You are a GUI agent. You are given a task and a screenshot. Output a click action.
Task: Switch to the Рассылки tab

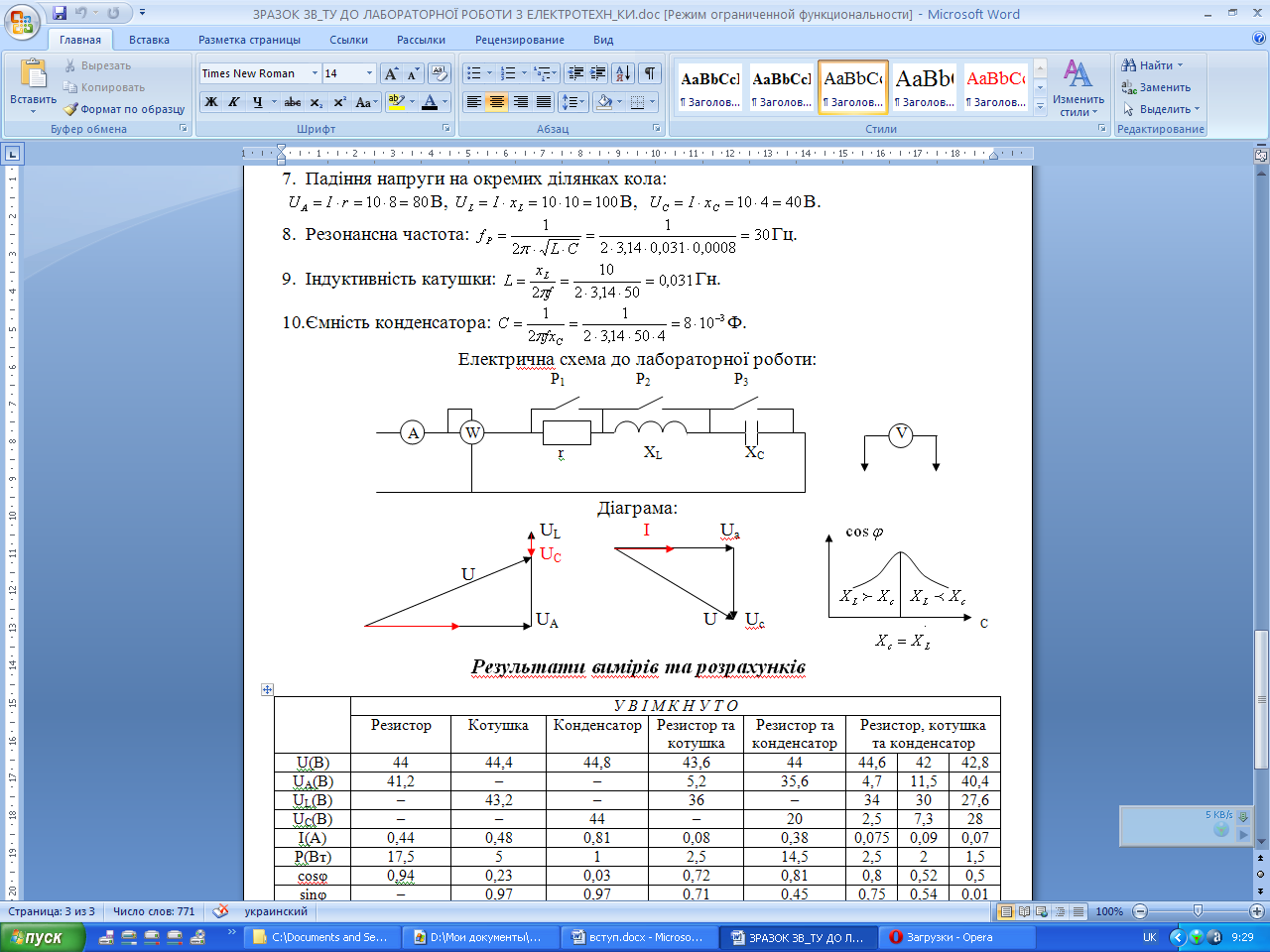421,40
